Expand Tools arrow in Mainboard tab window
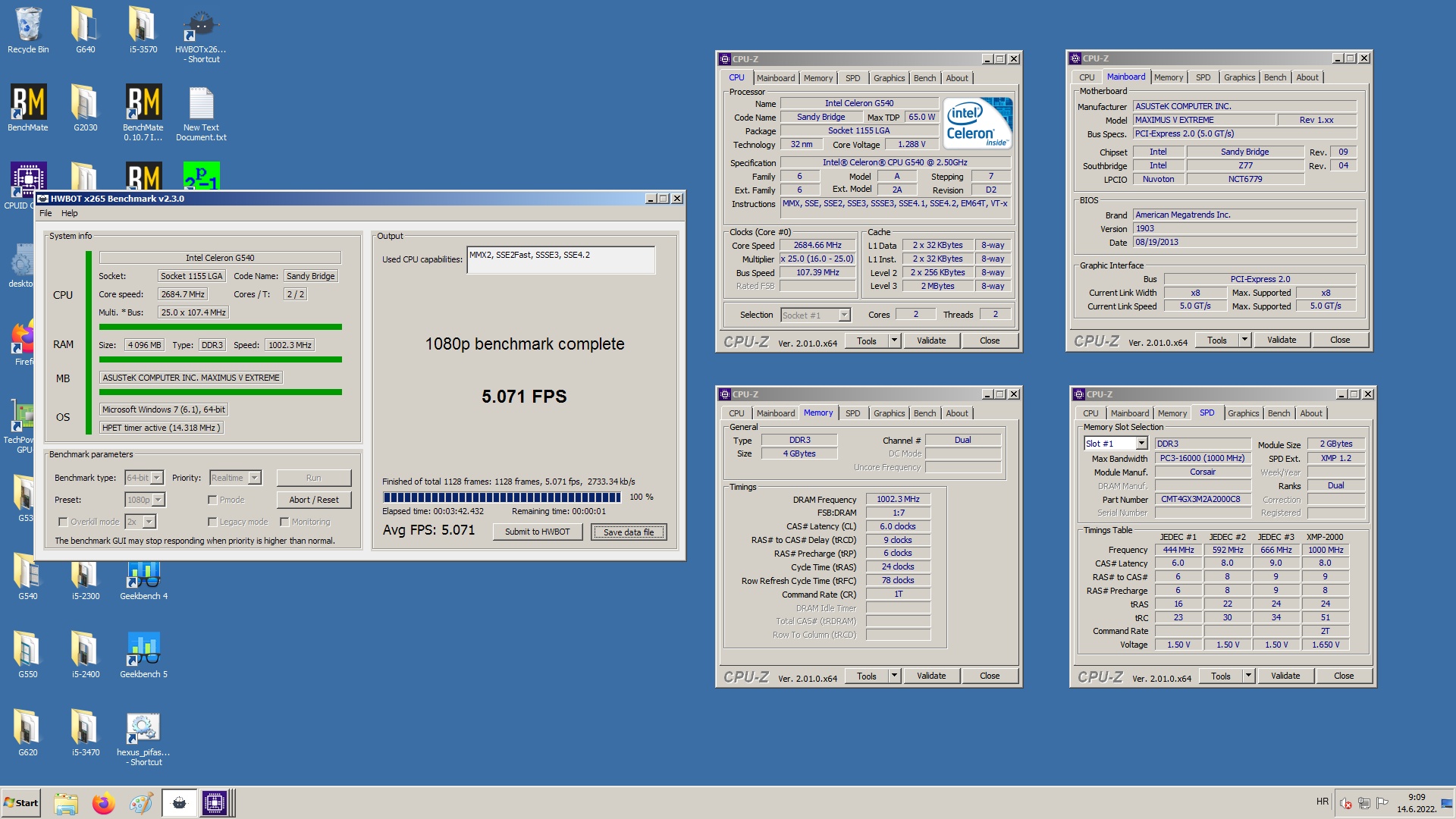The height and width of the screenshot is (819, 1456). [x=1244, y=340]
